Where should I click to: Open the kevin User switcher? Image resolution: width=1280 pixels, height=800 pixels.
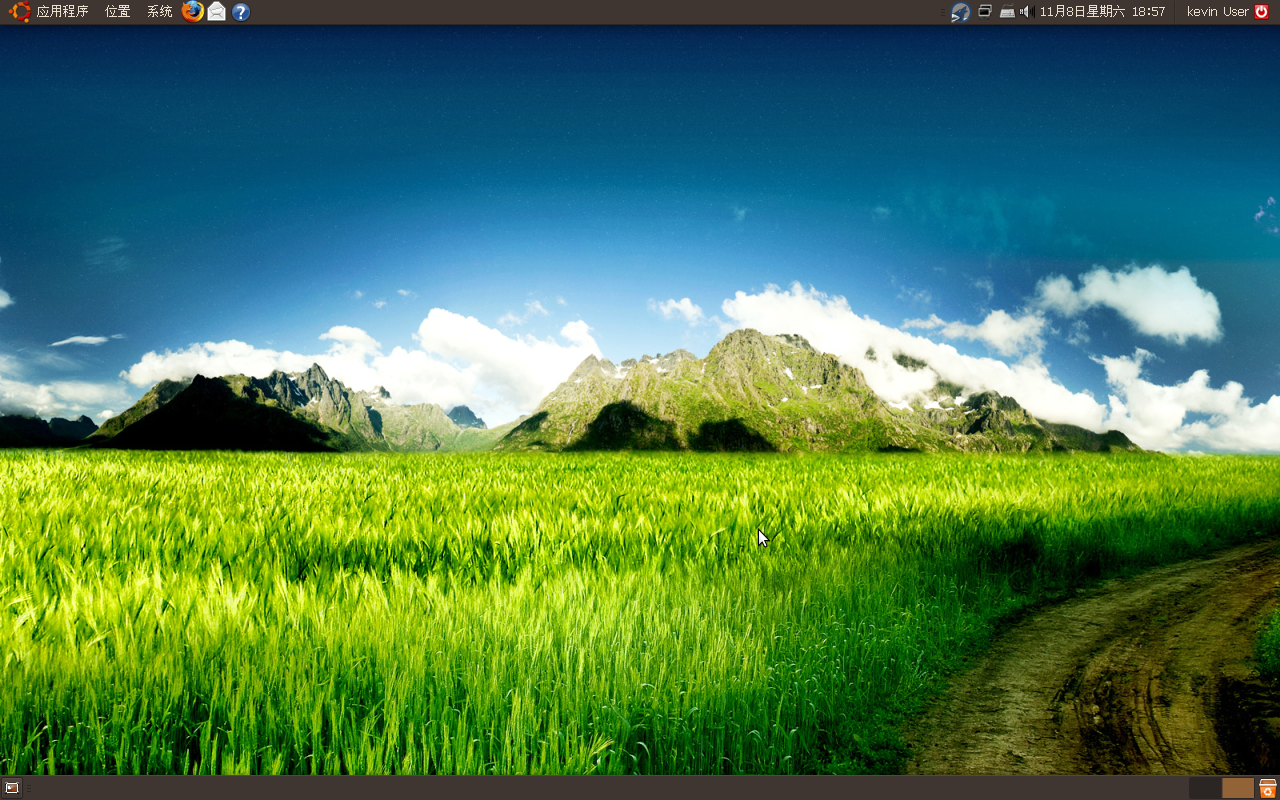coord(1218,12)
